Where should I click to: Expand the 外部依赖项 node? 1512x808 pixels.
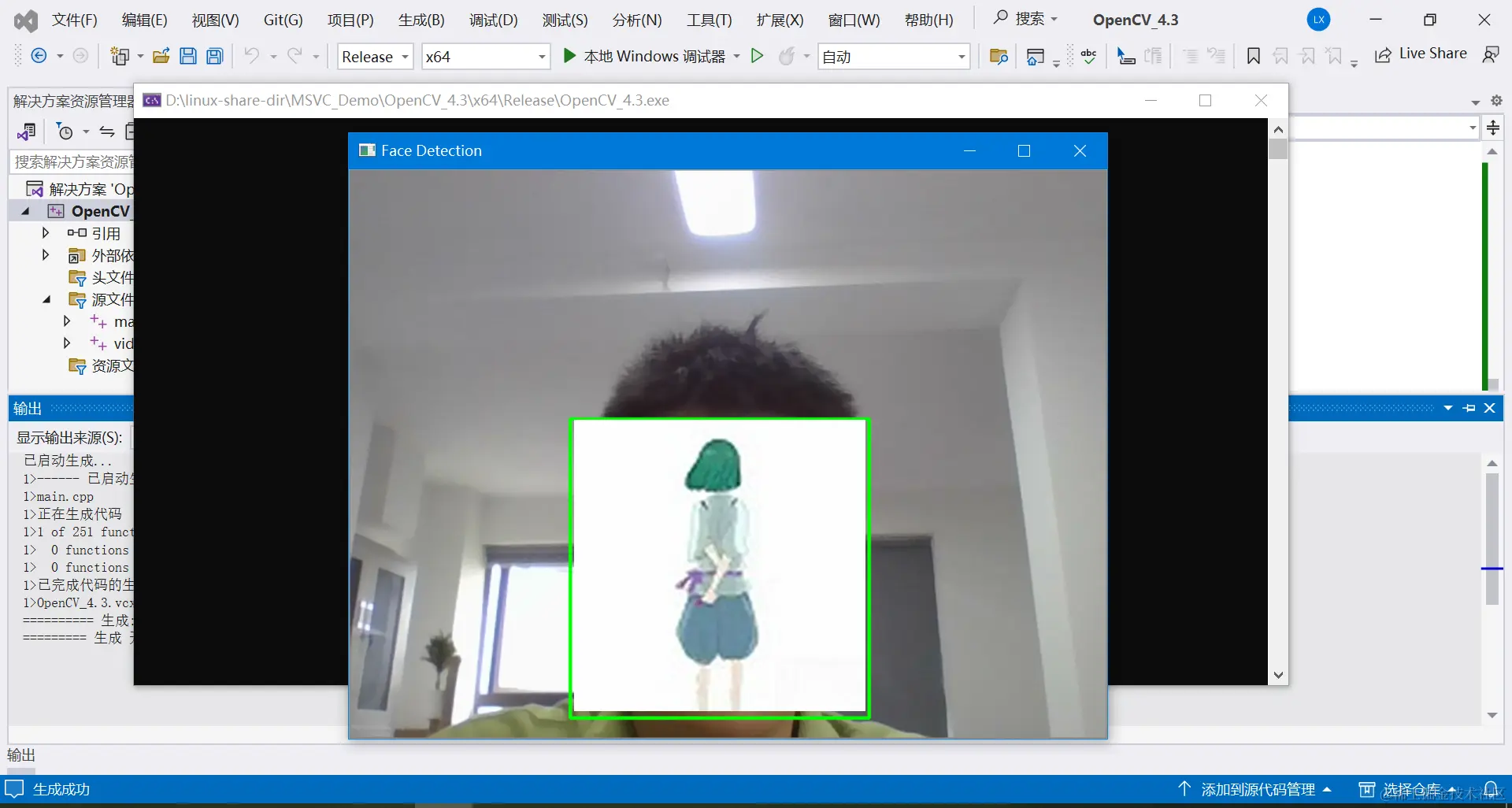tap(46, 255)
